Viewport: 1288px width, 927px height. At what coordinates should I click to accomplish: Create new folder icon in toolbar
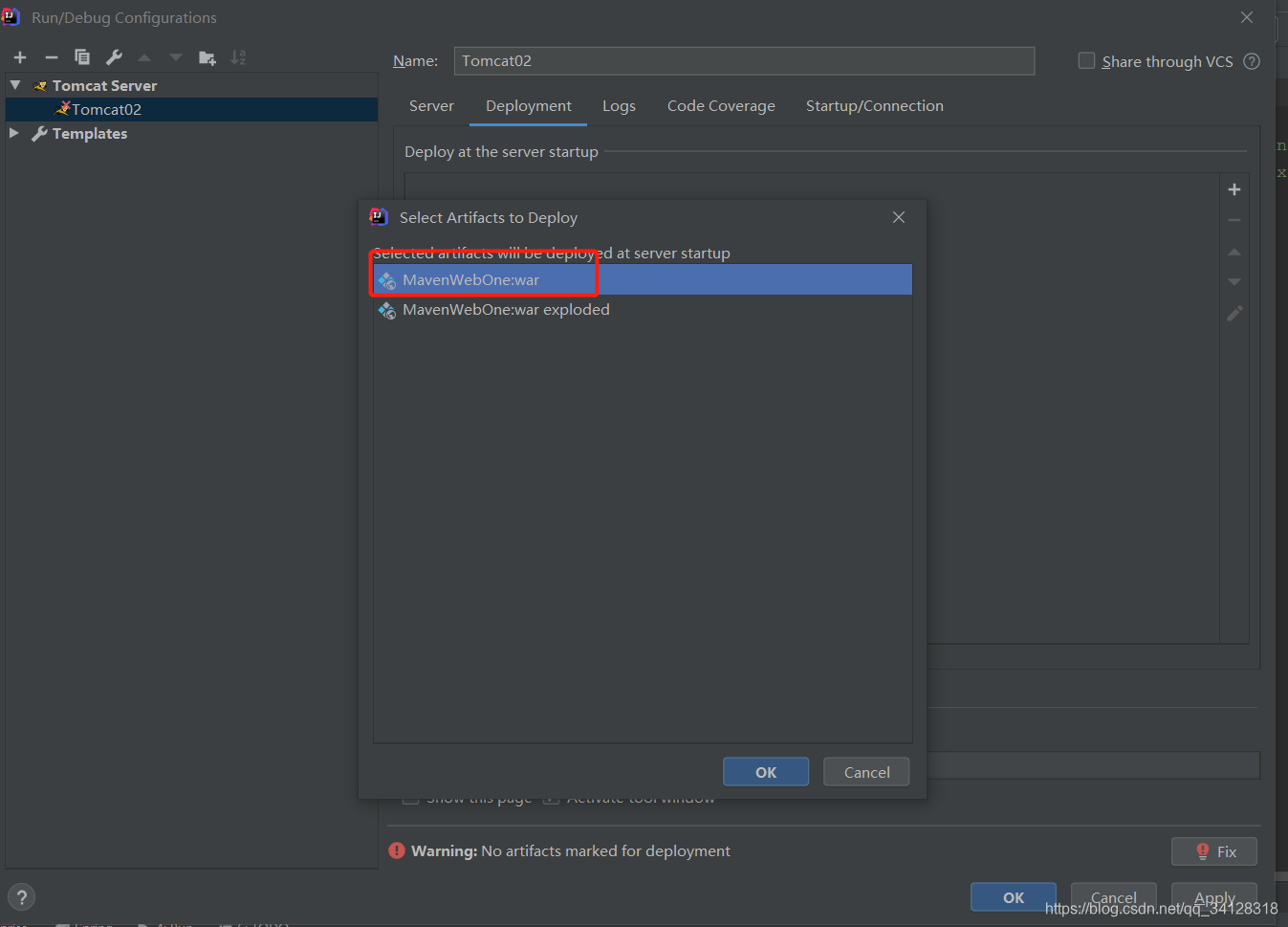[x=207, y=57]
